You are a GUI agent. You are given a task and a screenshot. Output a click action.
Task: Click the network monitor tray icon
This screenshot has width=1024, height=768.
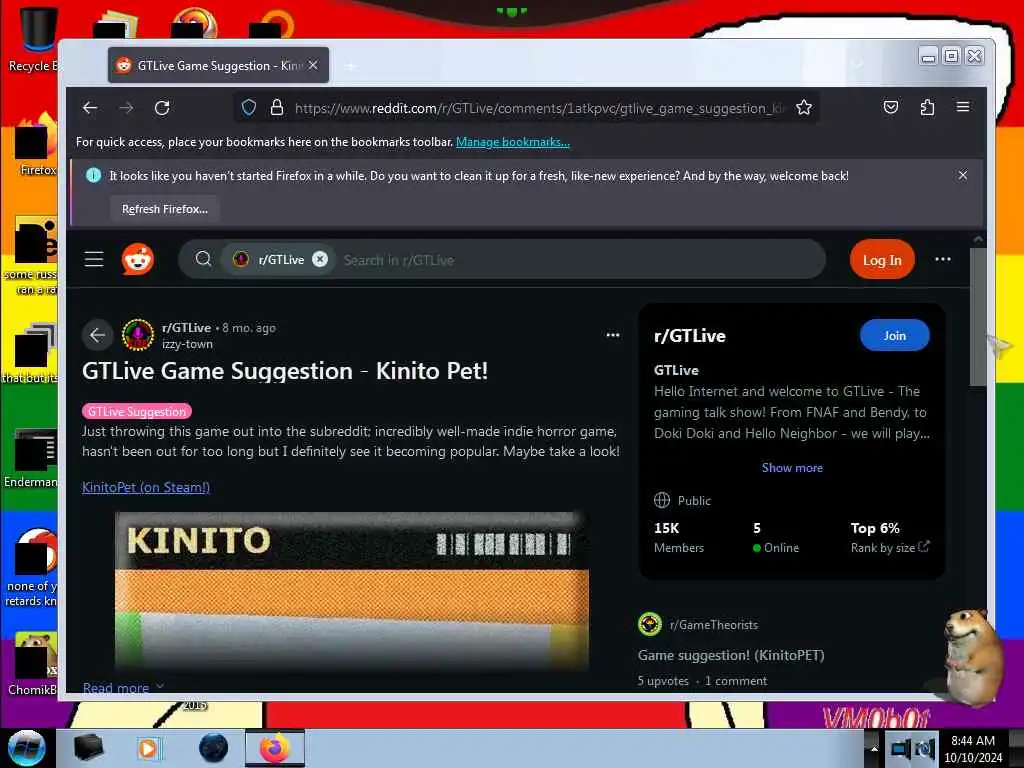[901, 749]
